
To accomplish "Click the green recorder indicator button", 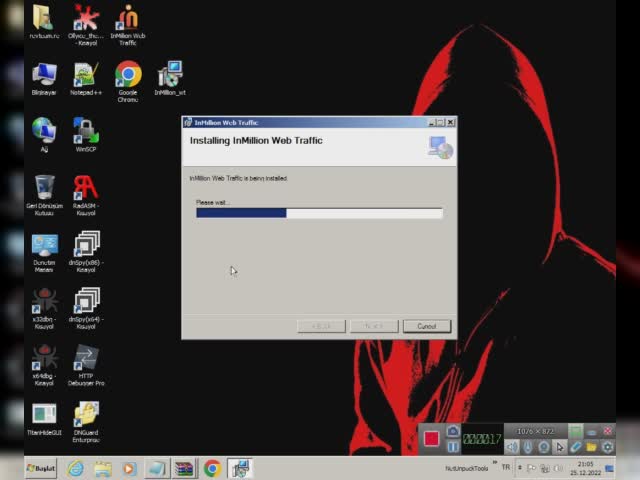I will (x=576, y=431).
